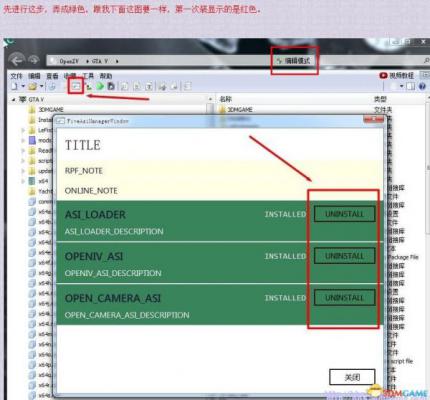Collapse the GTA V tree root
The width and height of the screenshot is (430, 400).
pos(14,99)
